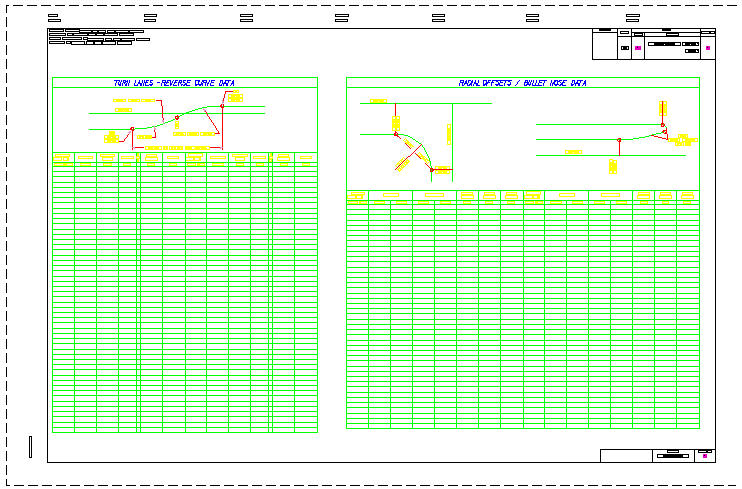
Task: Click last header cell of radial offsets table
Action: [688, 194]
